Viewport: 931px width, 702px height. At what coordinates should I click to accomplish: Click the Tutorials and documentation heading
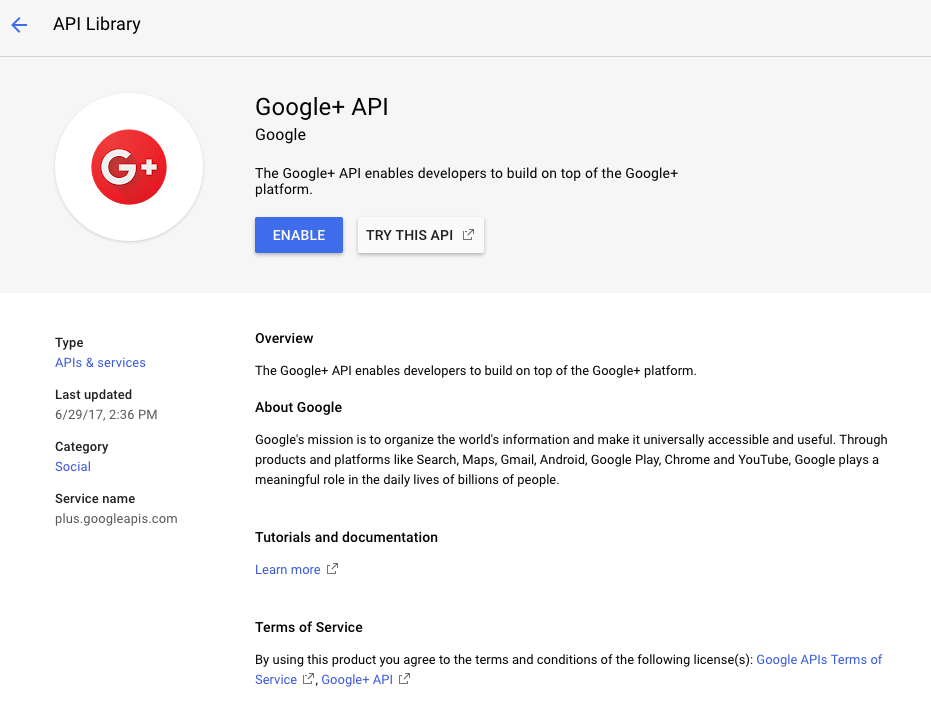point(346,537)
